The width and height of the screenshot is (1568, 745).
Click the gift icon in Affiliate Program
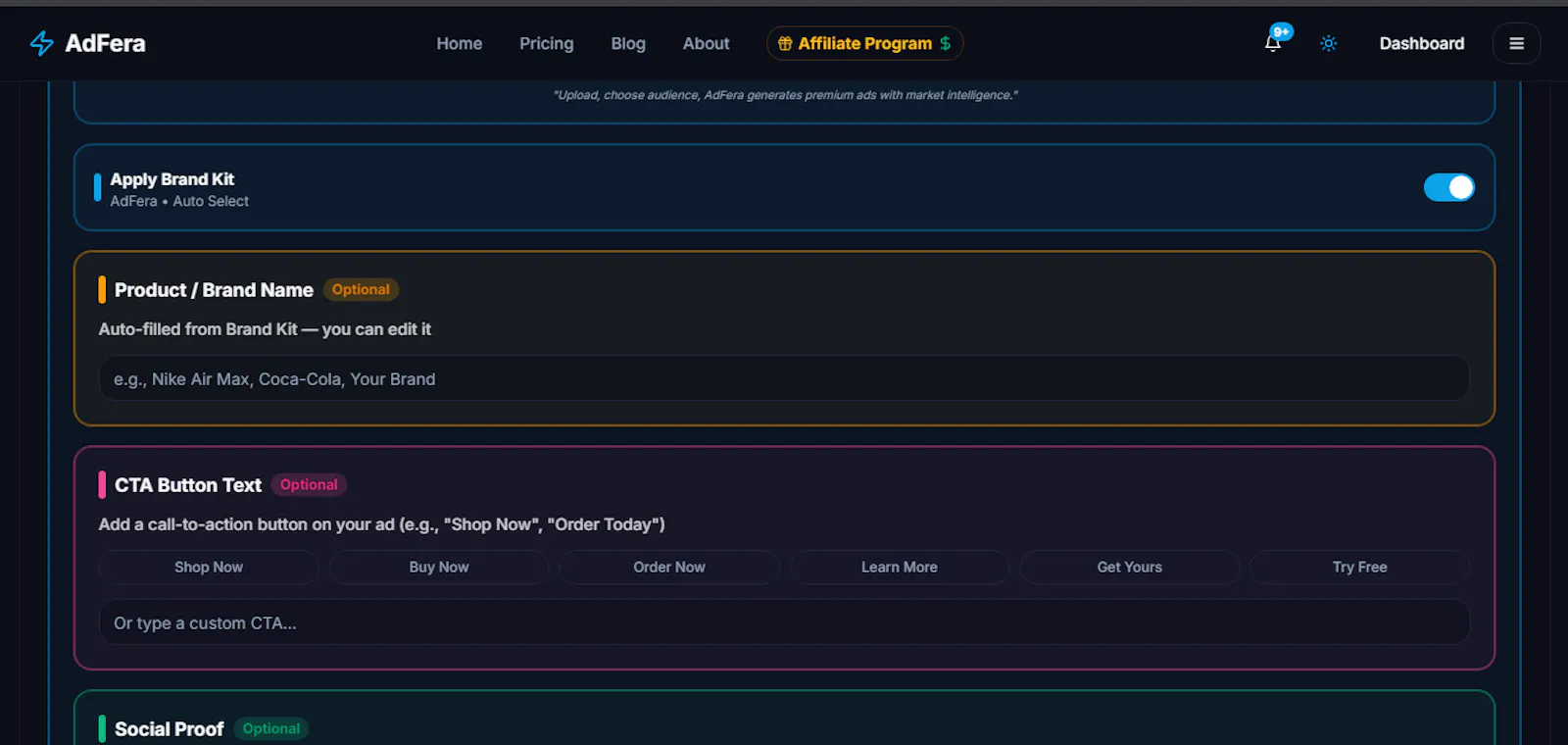[x=785, y=43]
